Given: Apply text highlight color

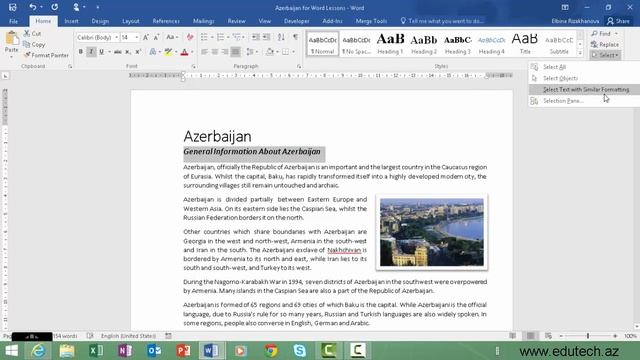Looking at the screenshot, I should [x=168, y=52].
